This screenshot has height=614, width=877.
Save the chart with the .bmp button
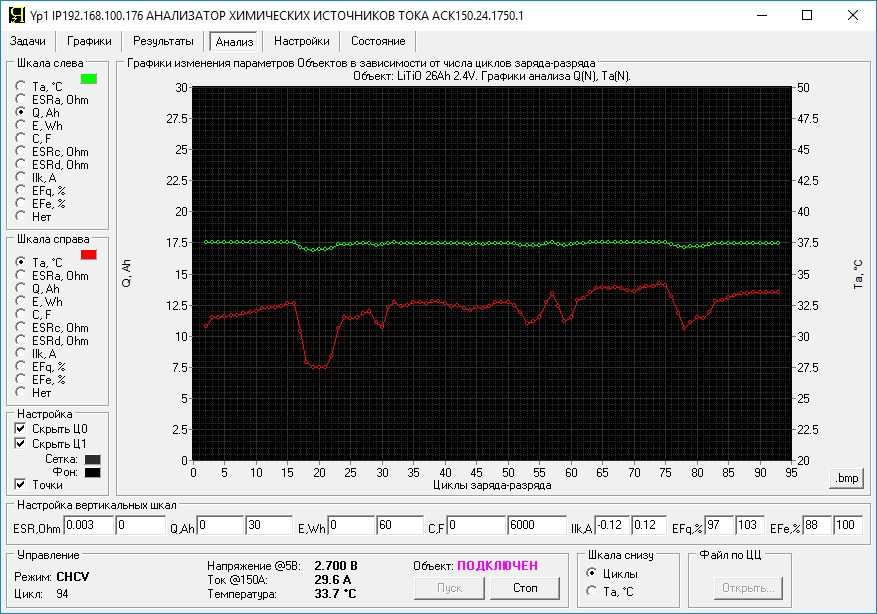pyautogui.click(x=846, y=478)
